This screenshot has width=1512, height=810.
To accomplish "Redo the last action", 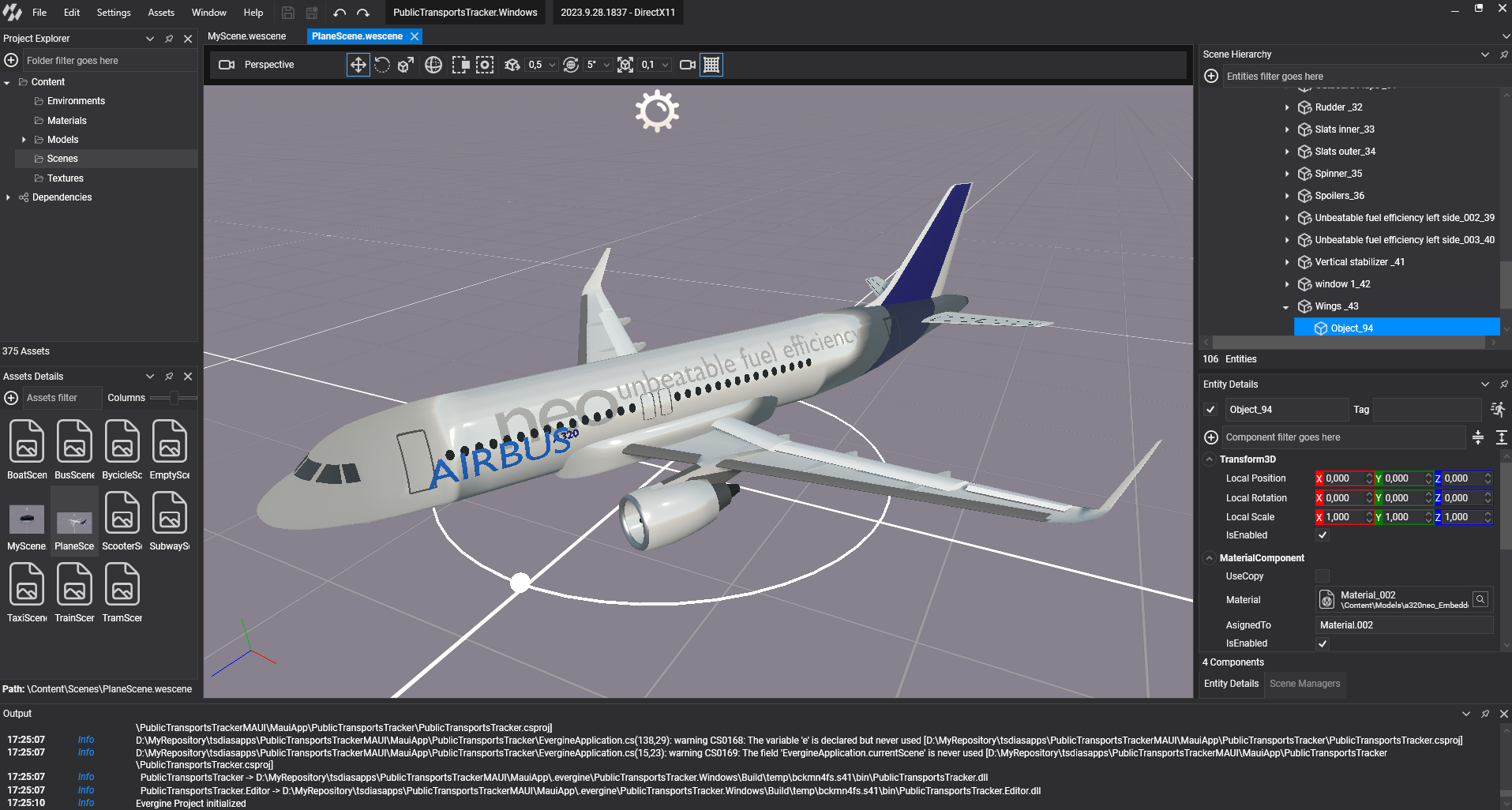I will tap(363, 13).
